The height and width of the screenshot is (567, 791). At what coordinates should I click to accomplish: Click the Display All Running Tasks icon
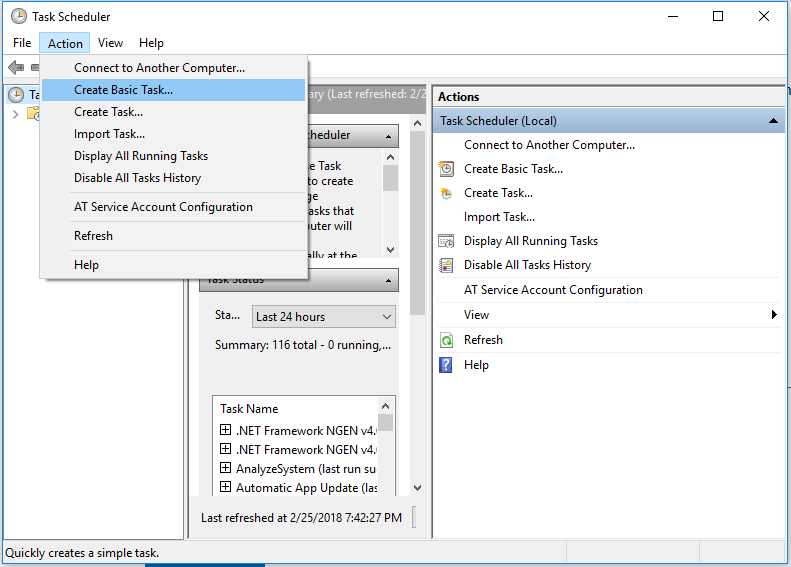(x=446, y=241)
